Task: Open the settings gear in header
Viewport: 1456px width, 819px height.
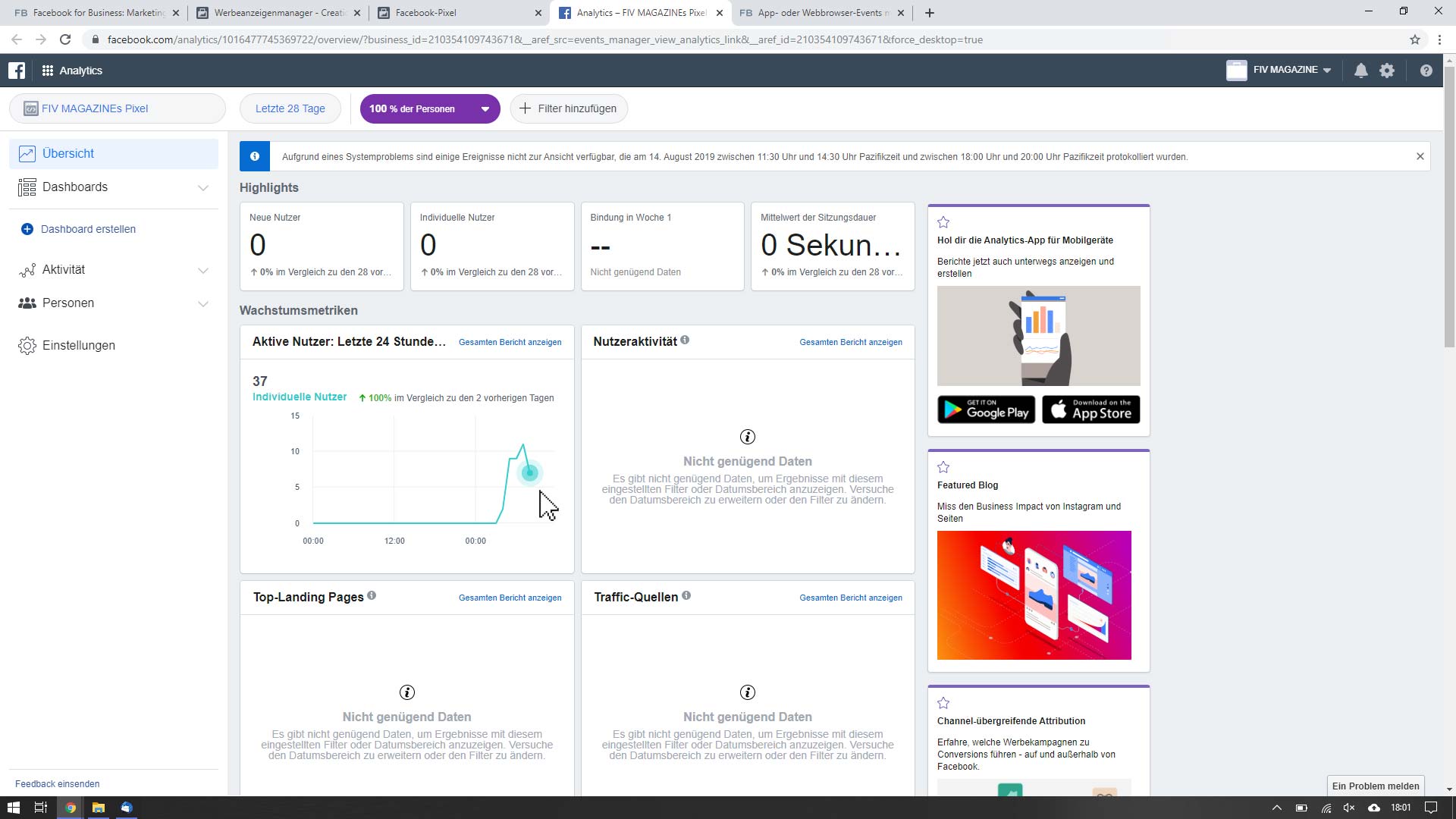Action: coord(1387,71)
